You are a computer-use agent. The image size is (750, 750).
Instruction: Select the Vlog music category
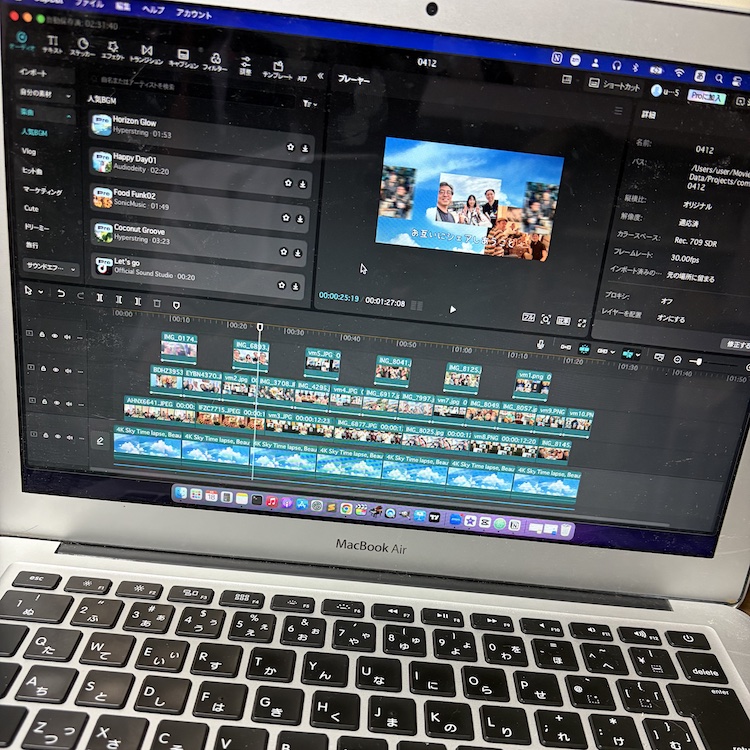(29, 151)
